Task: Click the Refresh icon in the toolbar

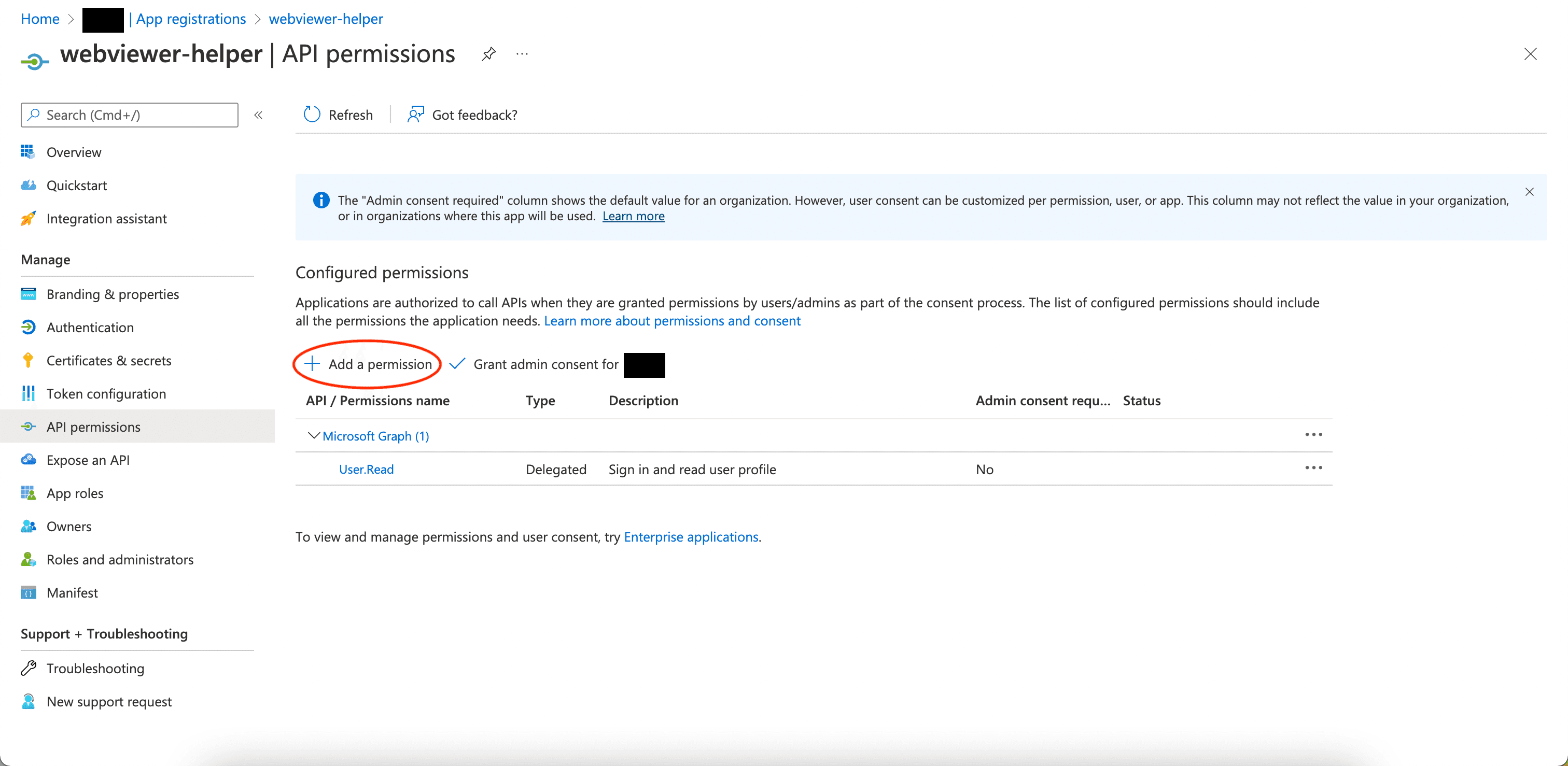Action: point(312,115)
